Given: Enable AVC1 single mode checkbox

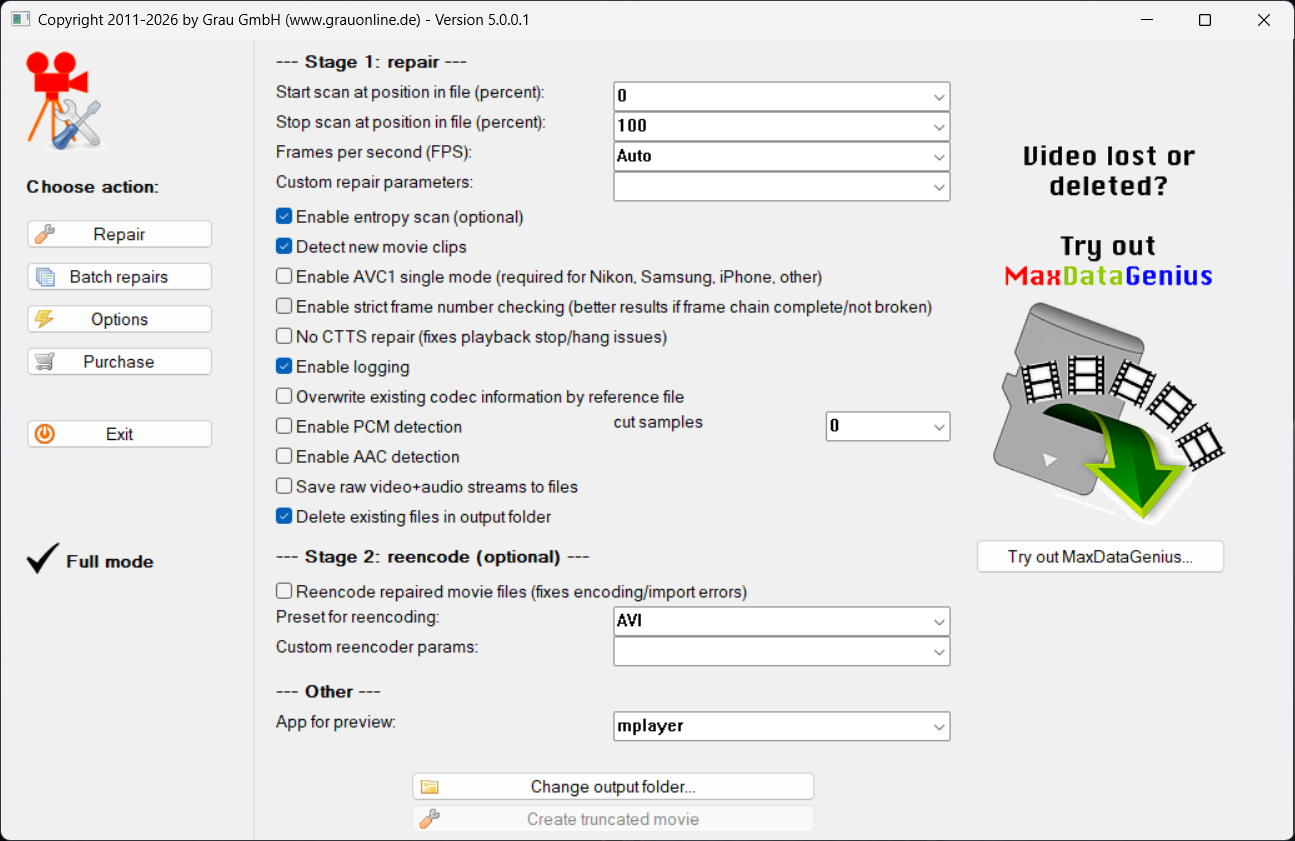Looking at the screenshot, I should click(x=284, y=277).
